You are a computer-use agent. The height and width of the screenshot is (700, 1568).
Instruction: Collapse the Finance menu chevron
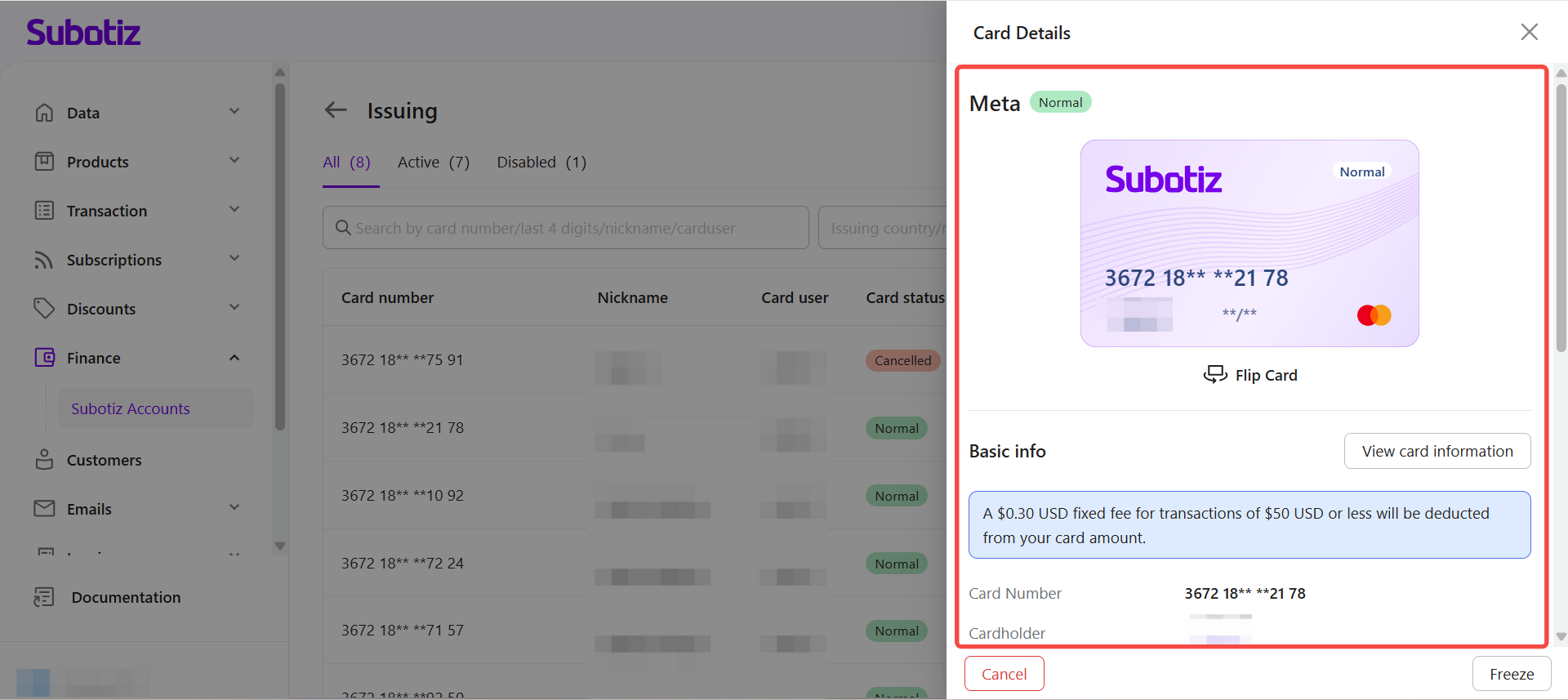point(234,358)
